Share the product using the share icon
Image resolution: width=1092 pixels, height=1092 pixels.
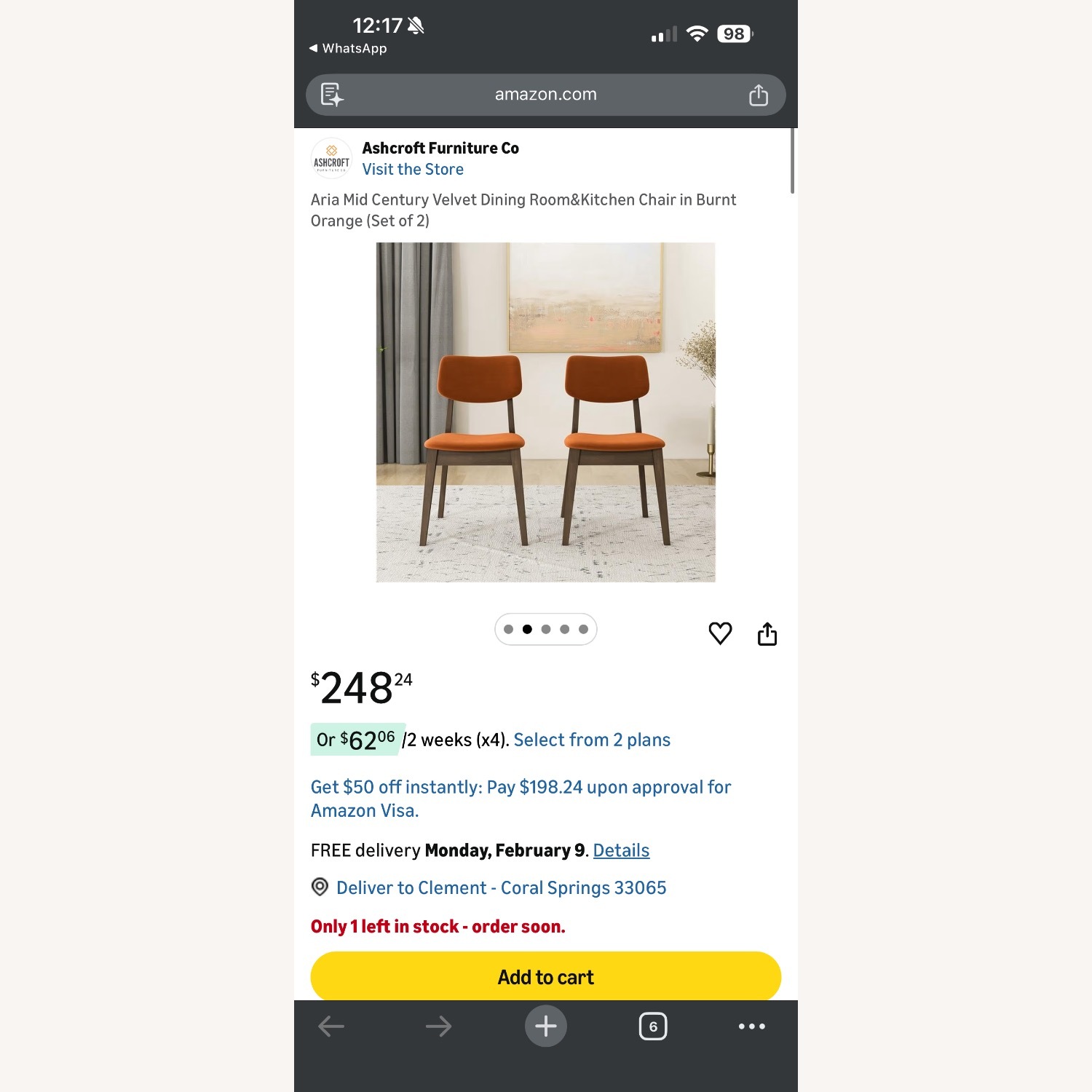click(767, 634)
